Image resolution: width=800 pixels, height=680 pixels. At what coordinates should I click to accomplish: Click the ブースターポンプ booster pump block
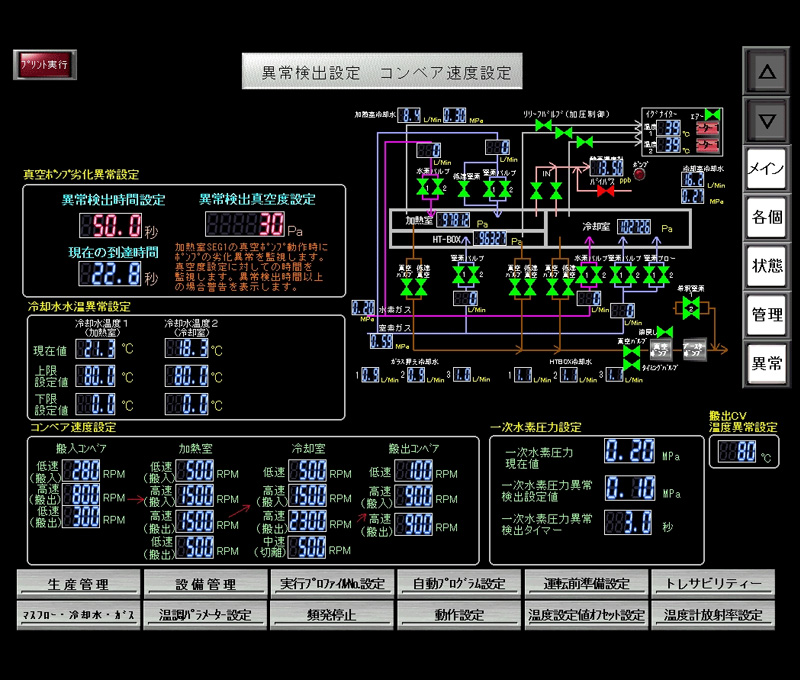pos(694,349)
